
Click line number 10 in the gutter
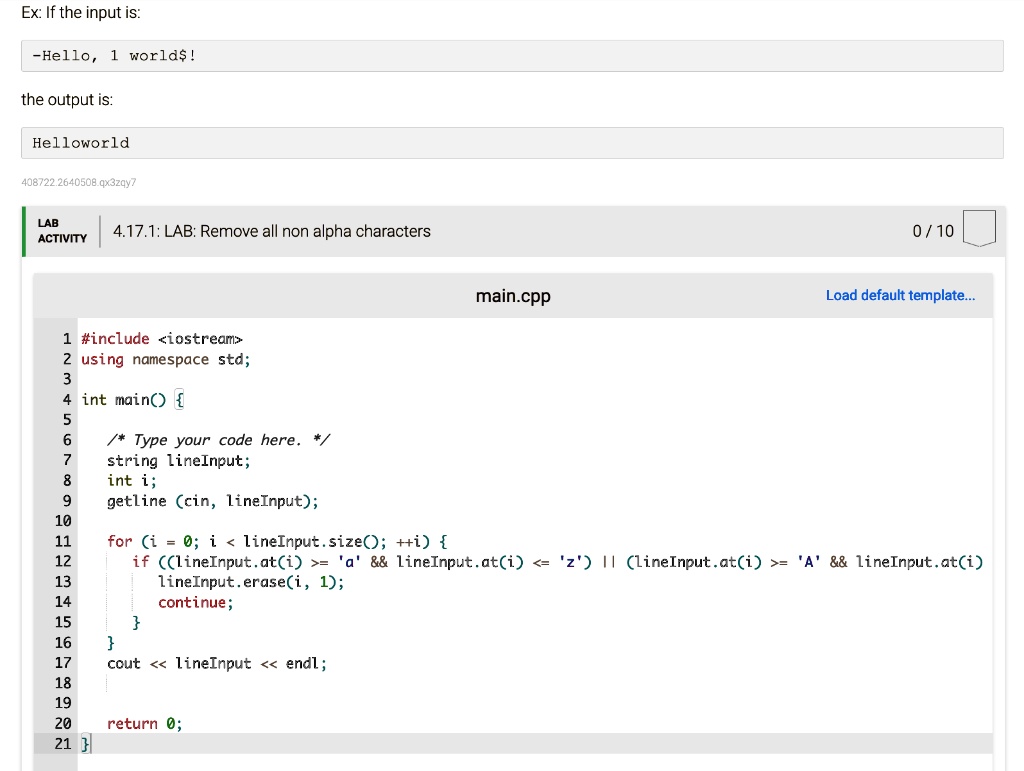(63, 521)
